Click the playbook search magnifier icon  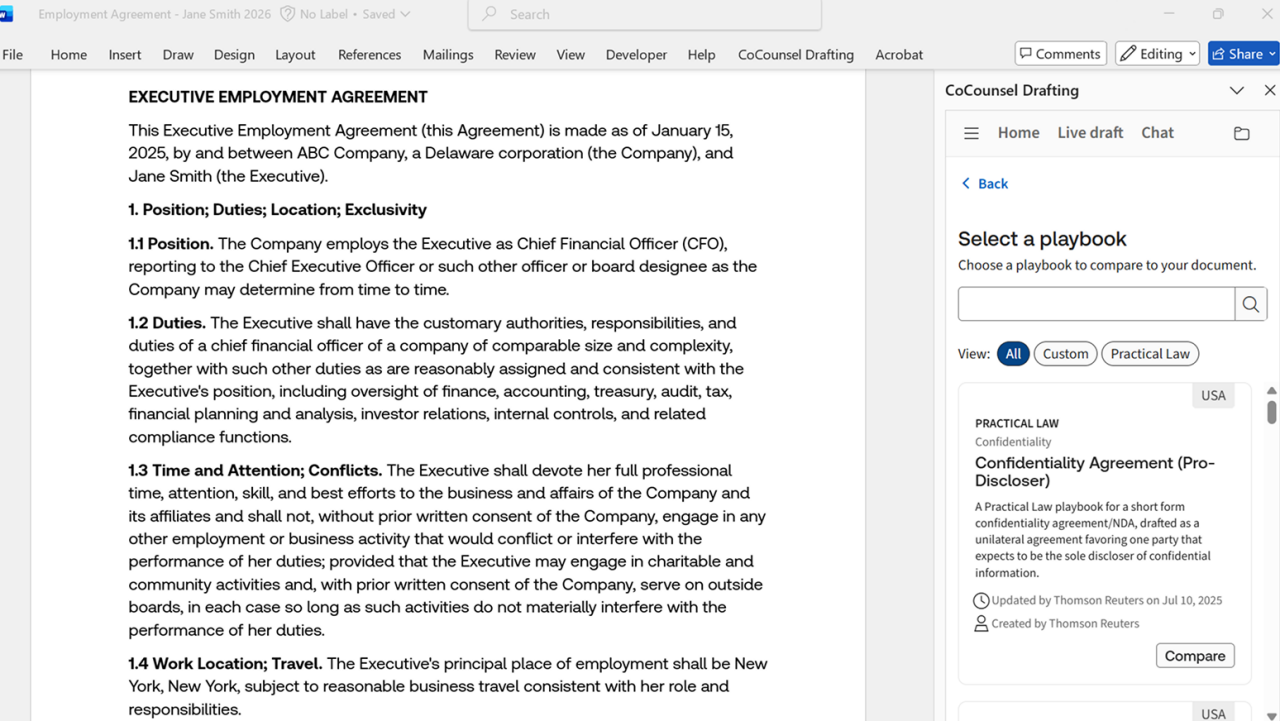[1250, 305]
